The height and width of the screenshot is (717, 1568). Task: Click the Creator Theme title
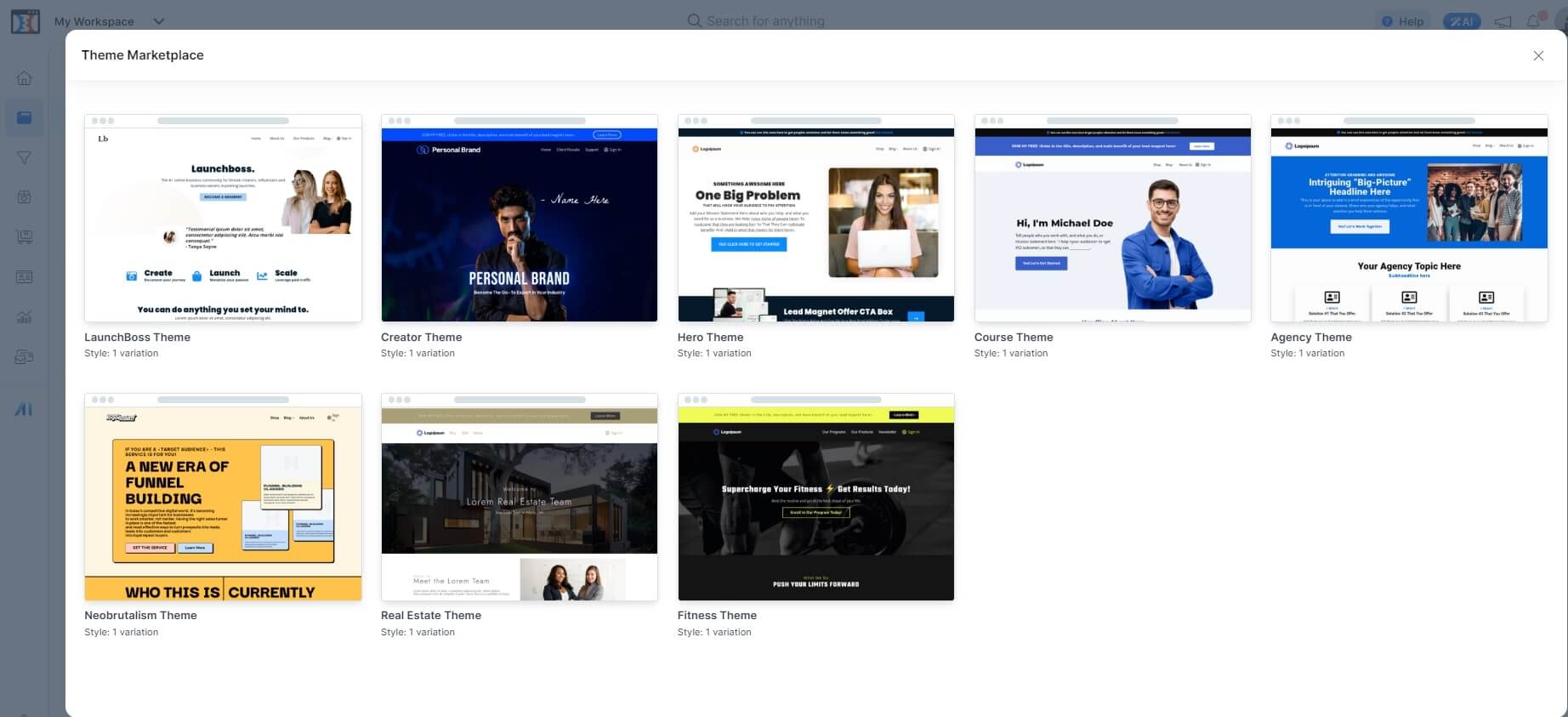point(421,337)
